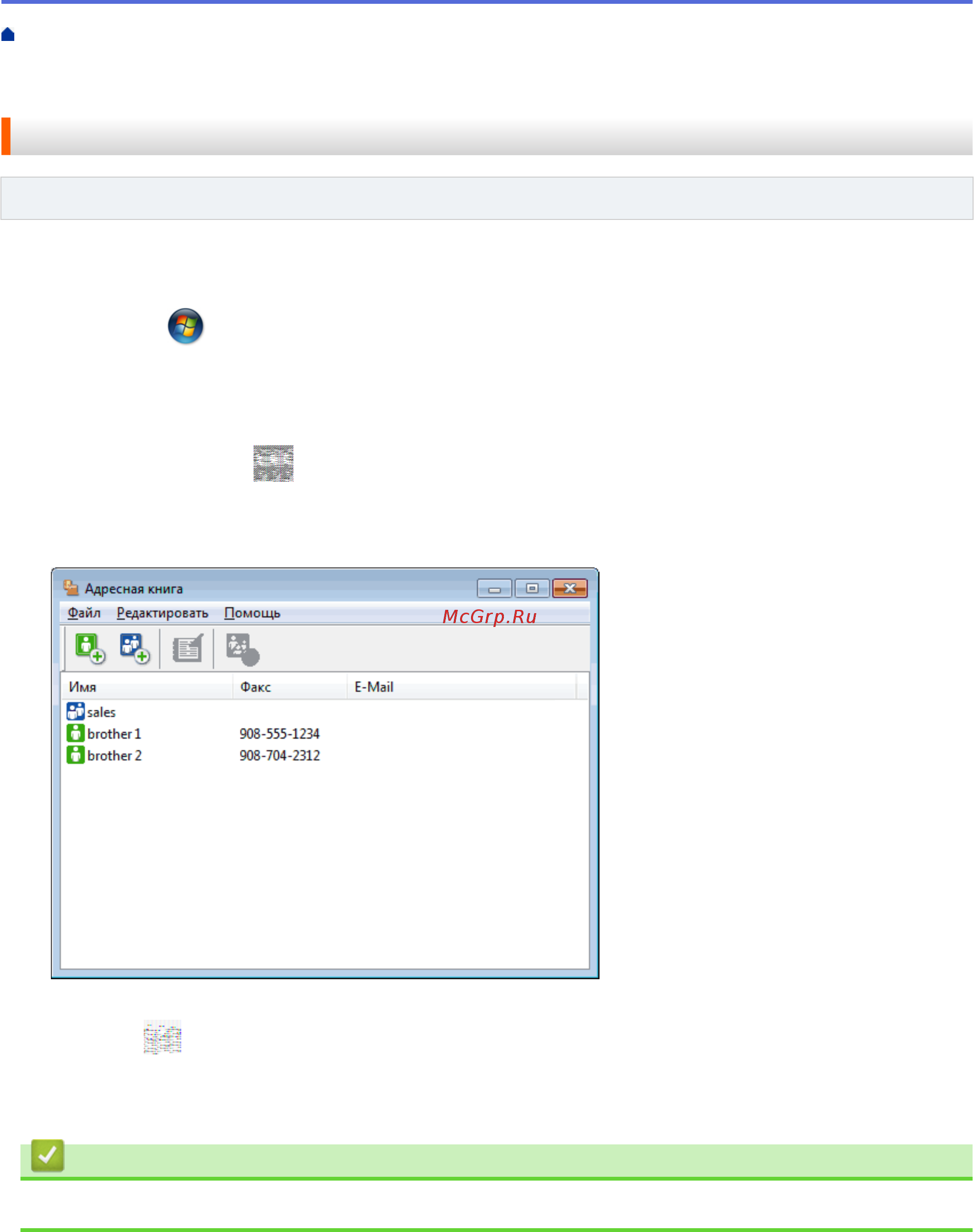Open the Редактировать menu

point(163,613)
